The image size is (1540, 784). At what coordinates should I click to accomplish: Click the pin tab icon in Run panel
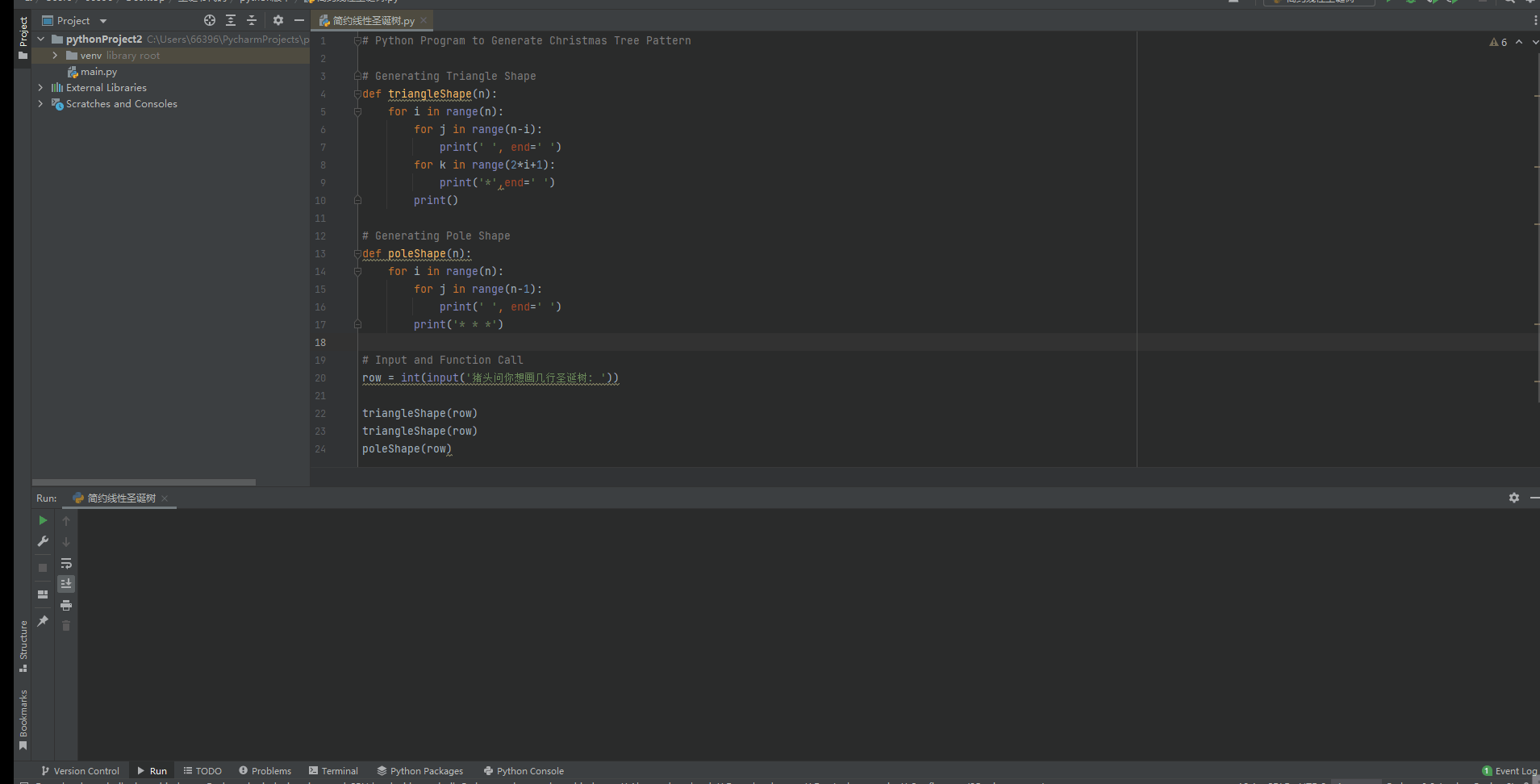coord(43,621)
